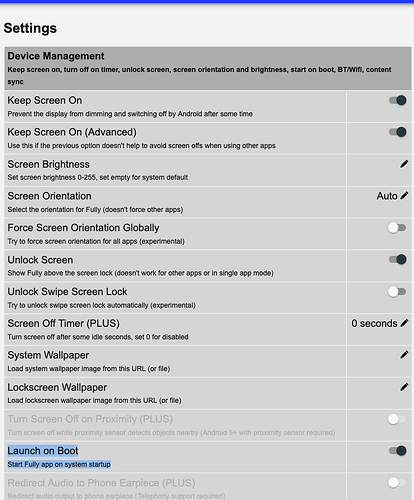Click the Settings page heading
The image size is (414, 500).
(30, 28)
